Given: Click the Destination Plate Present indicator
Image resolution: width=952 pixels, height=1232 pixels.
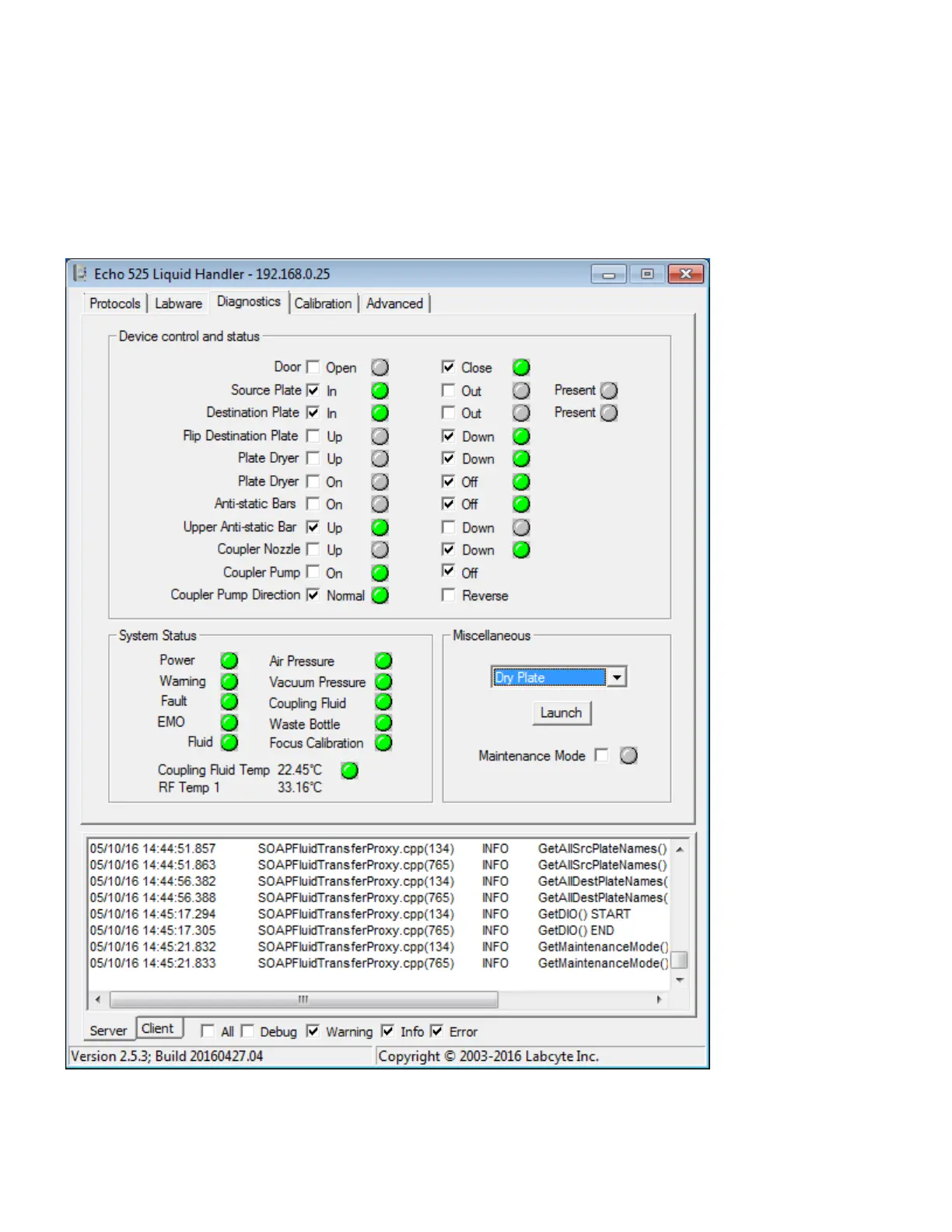Looking at the screenshot, I should pos(609,413).
